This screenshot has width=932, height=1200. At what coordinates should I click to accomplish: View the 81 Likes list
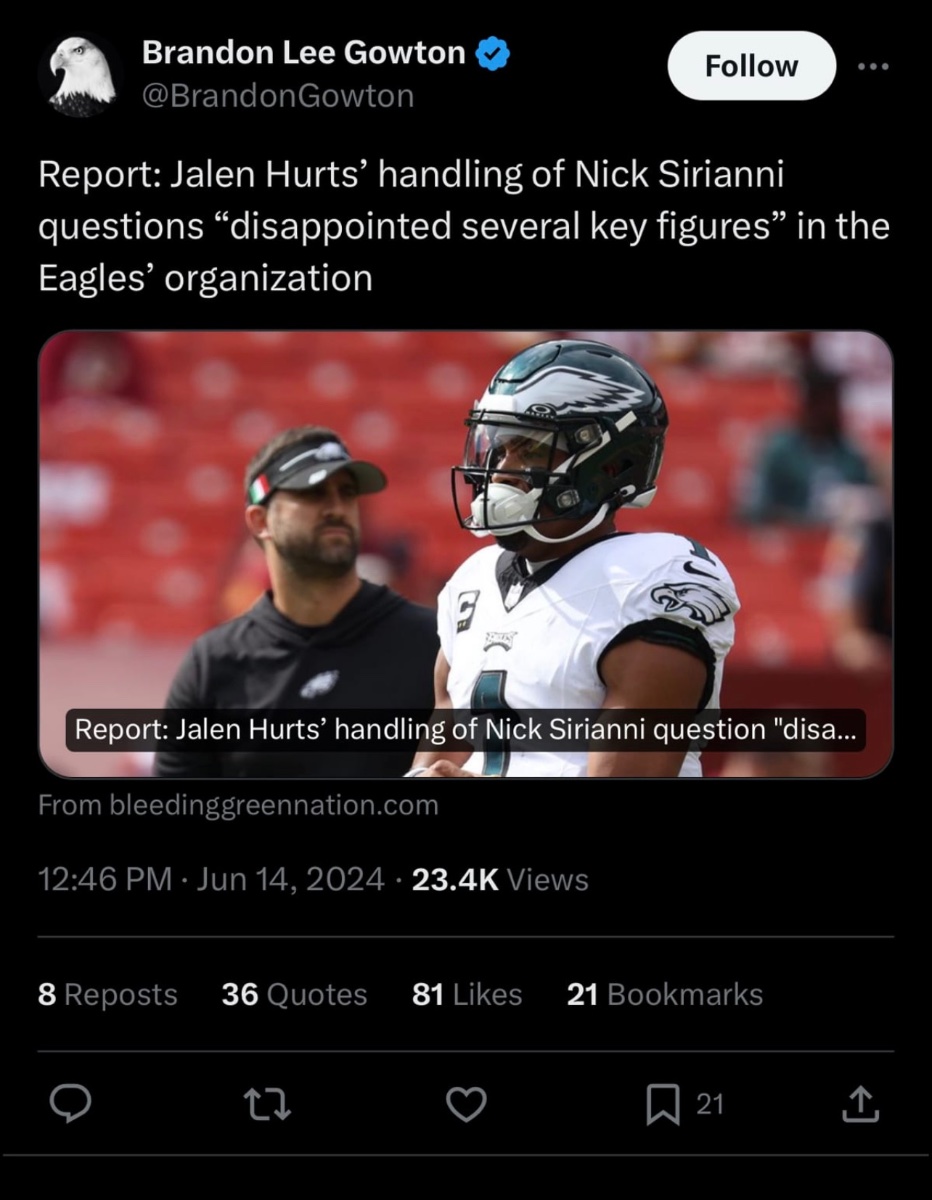tap(467, 995)
